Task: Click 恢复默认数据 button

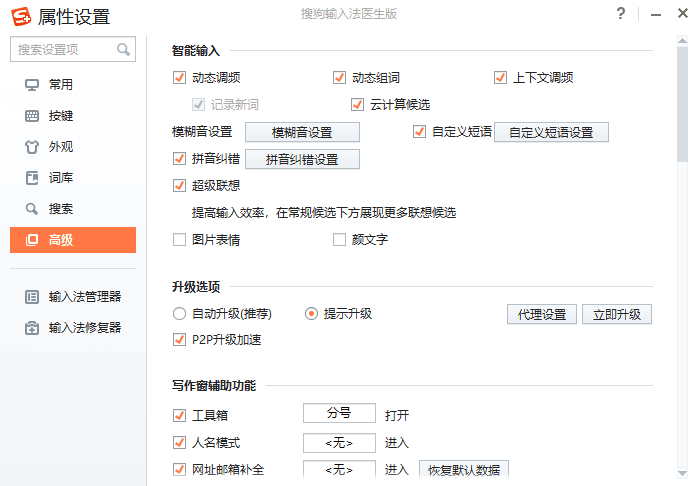Action: tap(464, 470)
